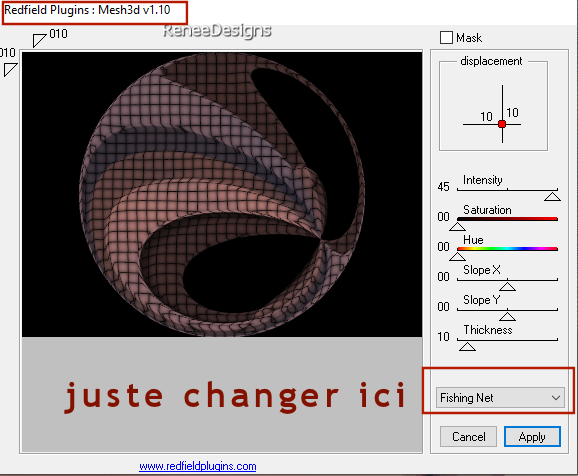Click the Slope X slider handle
The image size is (578, 476).
507,286
